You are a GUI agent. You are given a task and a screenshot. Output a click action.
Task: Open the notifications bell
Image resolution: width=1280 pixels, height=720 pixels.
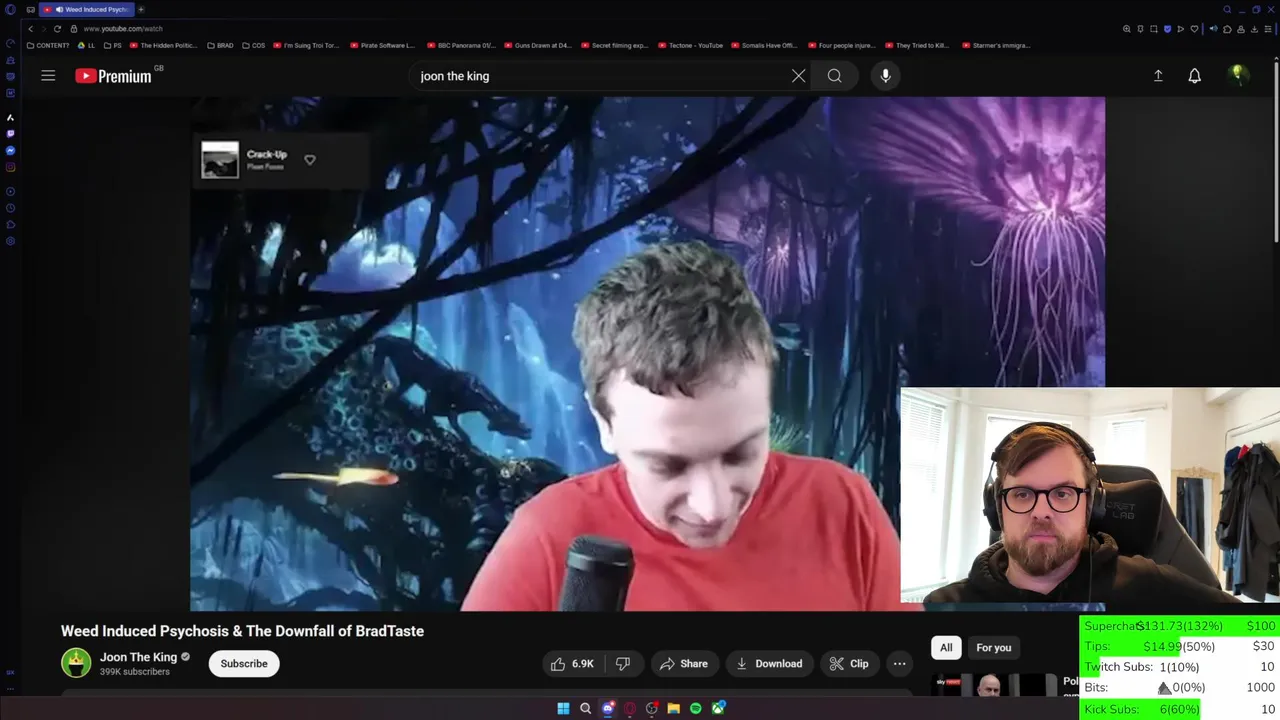pyautogui.click(x=1194, y=76)
